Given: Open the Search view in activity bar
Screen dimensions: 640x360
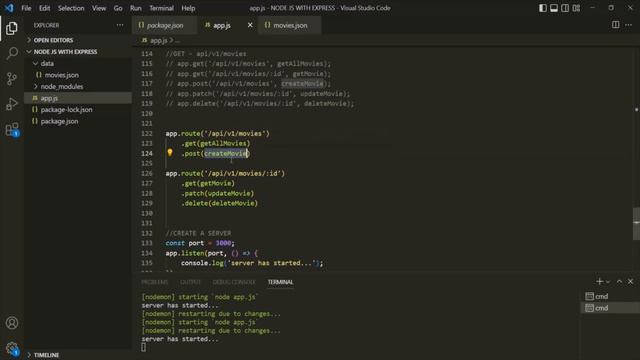Looking at the screenshot, I should (x=12, y=53).
